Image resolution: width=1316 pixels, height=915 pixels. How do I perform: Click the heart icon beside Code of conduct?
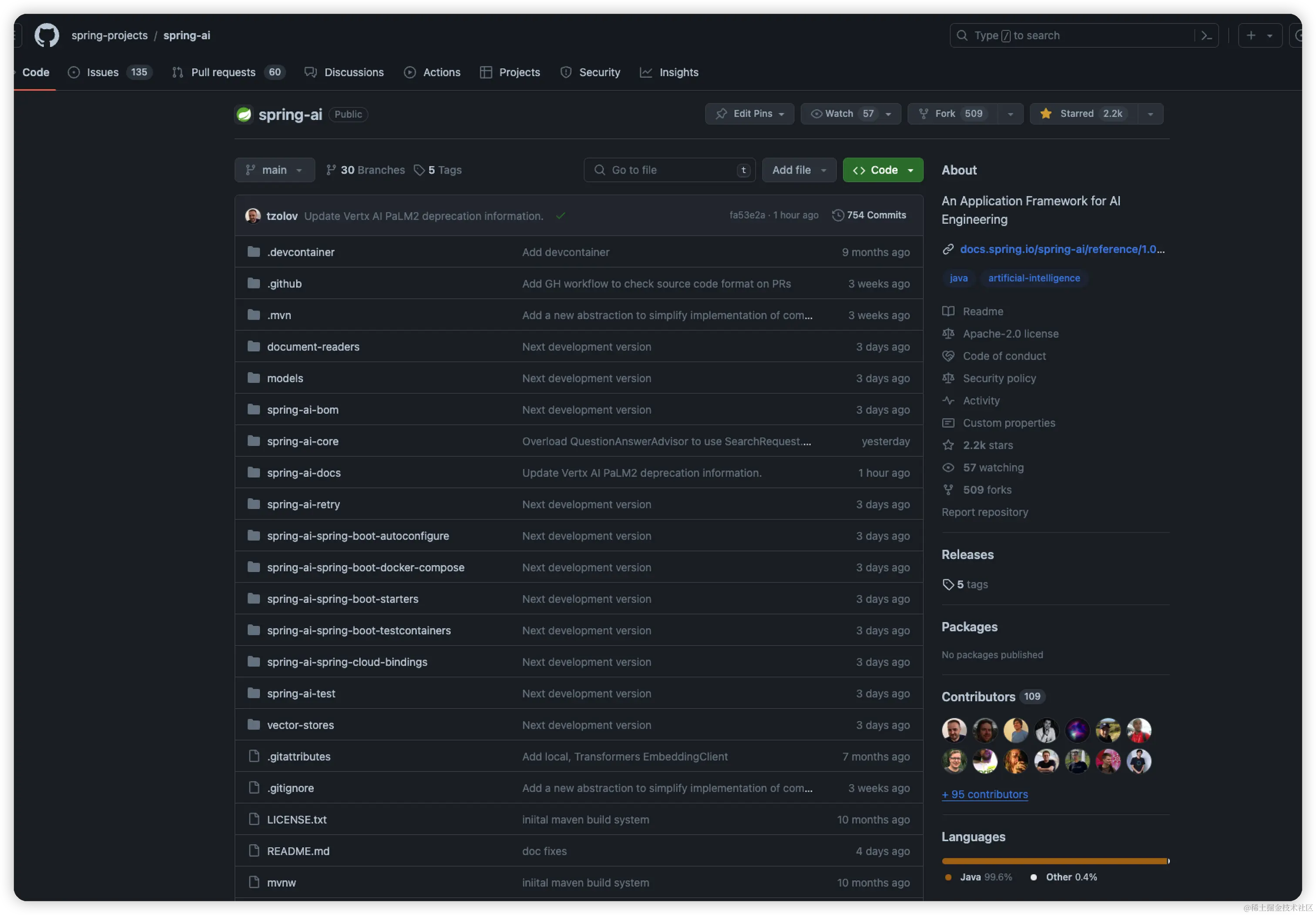[x=948, y=356]
